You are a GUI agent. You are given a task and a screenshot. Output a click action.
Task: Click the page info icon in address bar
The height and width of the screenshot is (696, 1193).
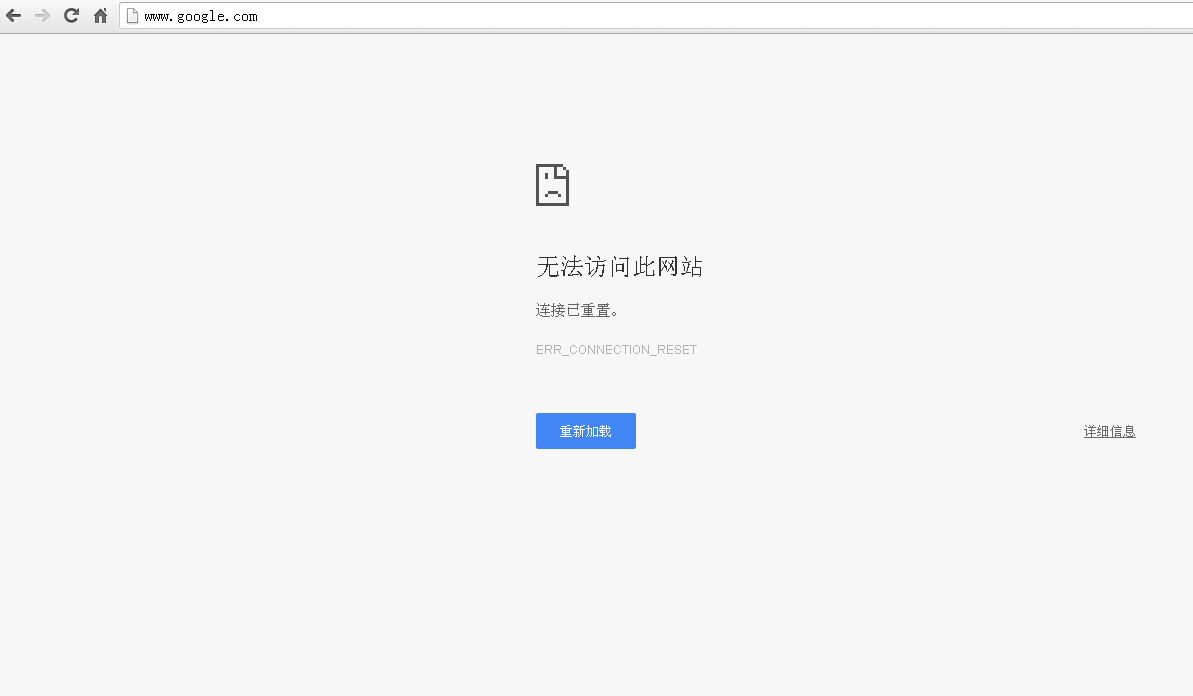click(x=132, y=16)
